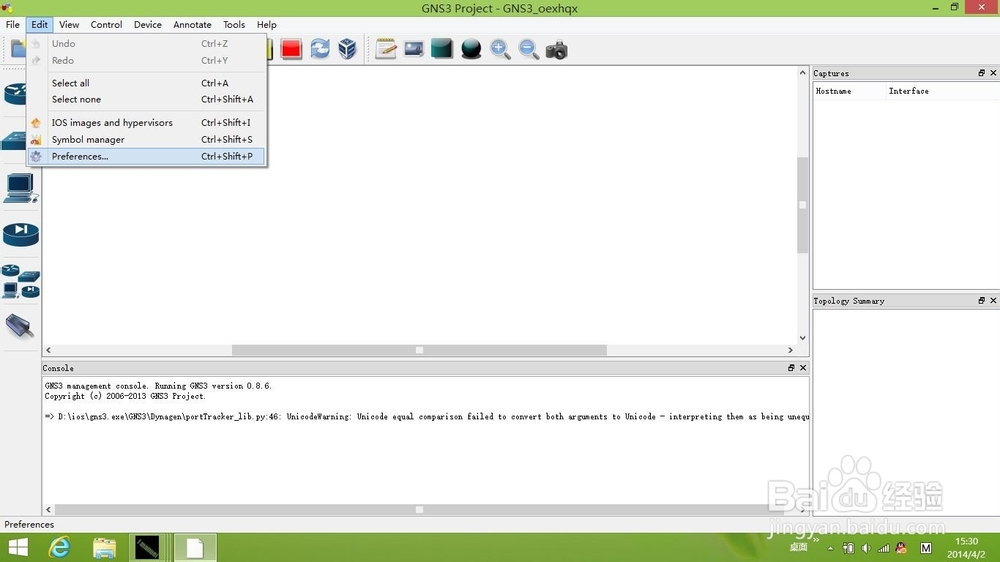Launch Internet Explorer from taskbar

(x=59, y=547)
